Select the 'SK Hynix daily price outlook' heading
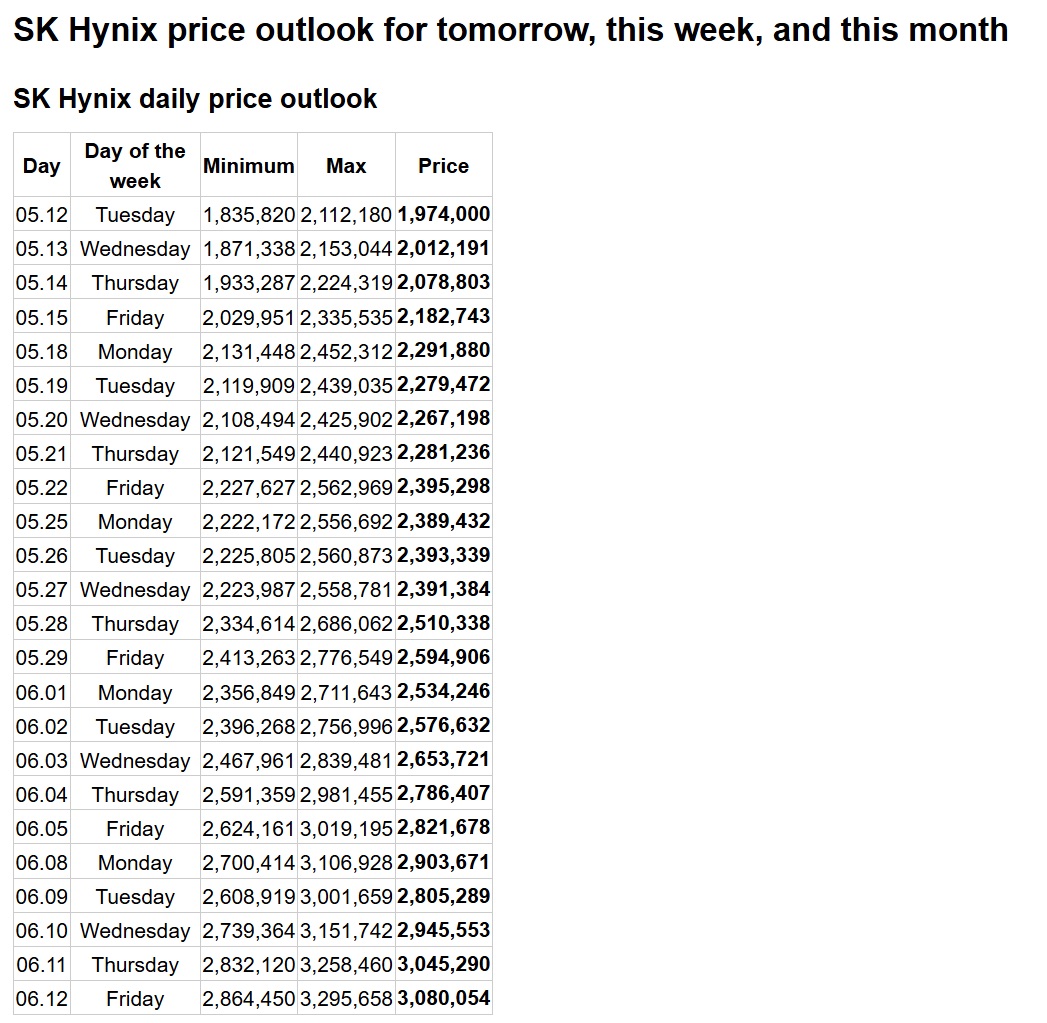 tap(195, 99)
